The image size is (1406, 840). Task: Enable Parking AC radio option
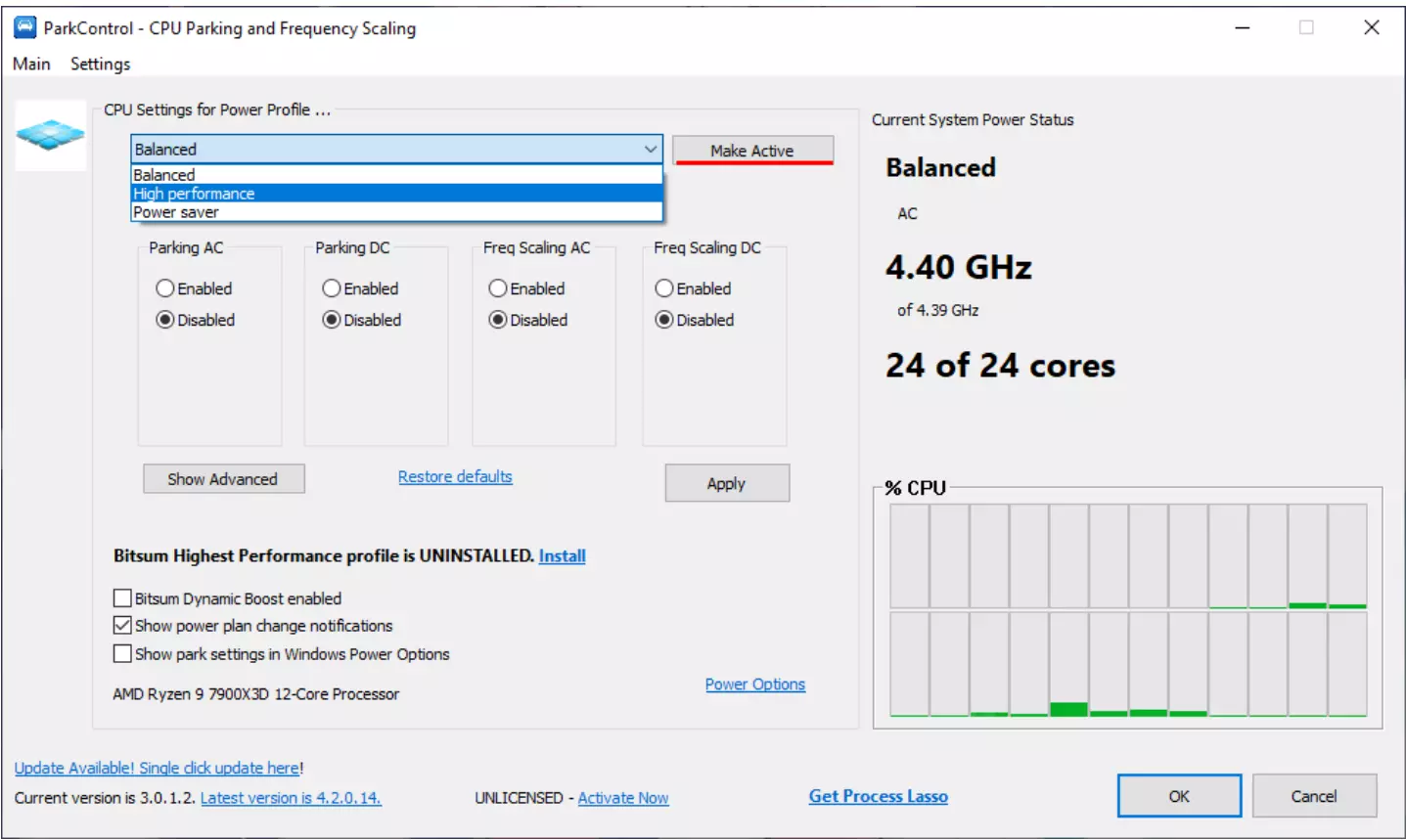(x=194, y=288)
